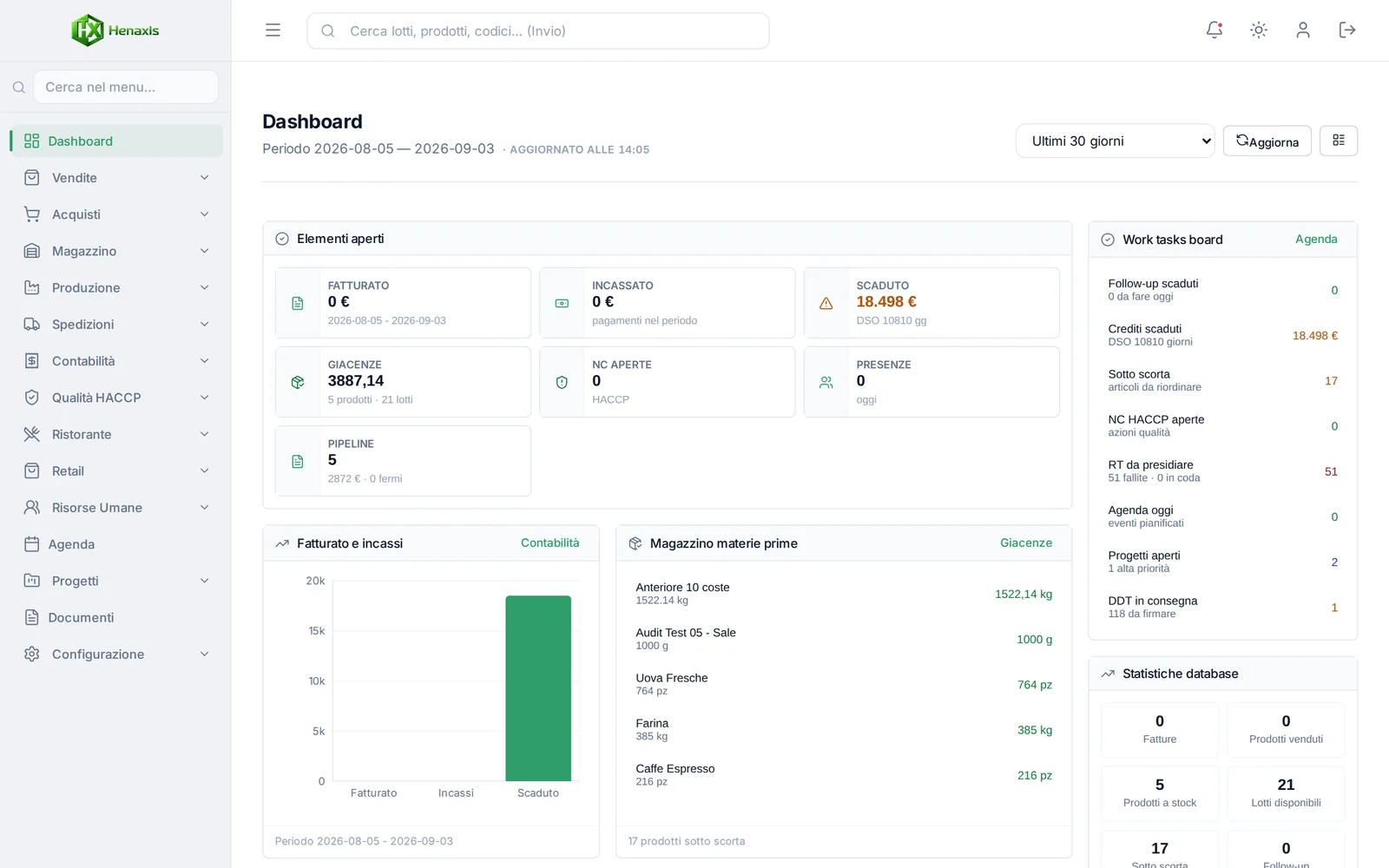
Task: Expand the Risorse Umane menu chevron
Action: 205,508
